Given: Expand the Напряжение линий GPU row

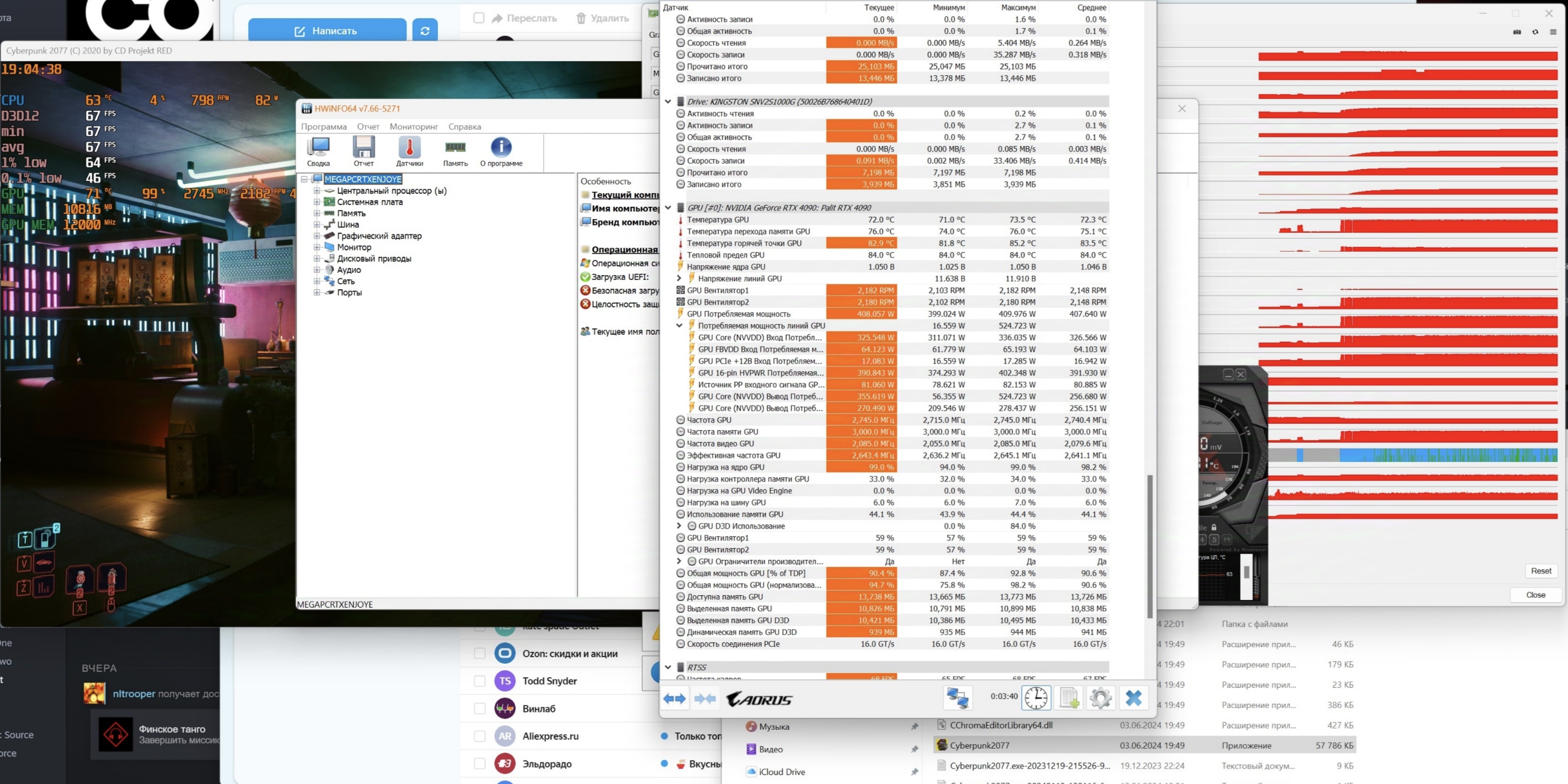Looking at the screenshot, I should tap(679, 278).
